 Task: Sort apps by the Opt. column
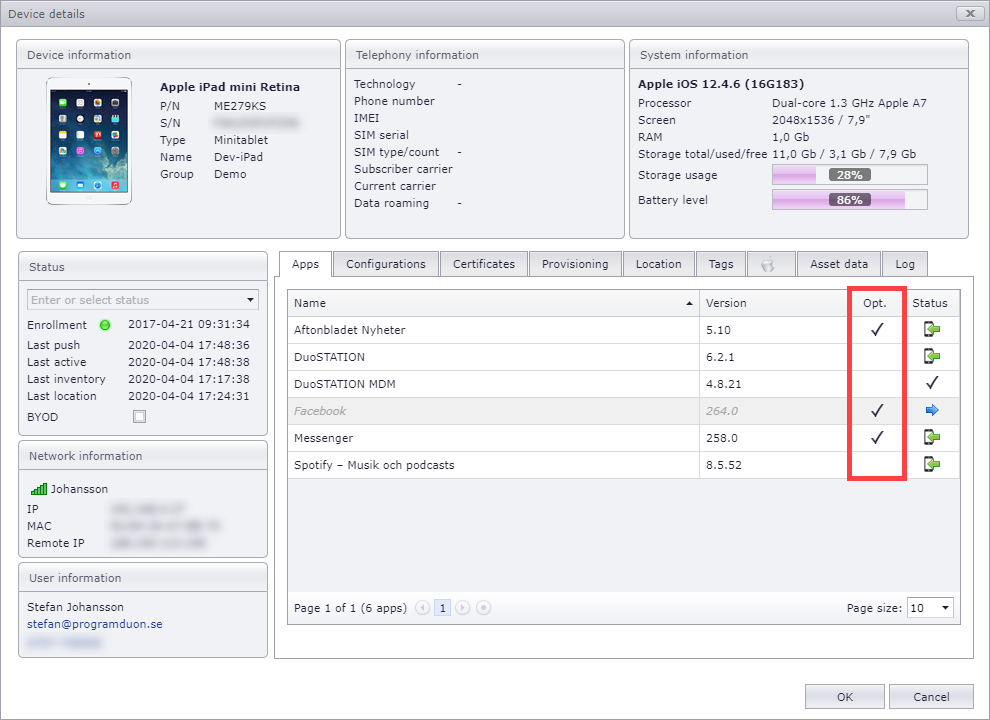coord(875,303)
